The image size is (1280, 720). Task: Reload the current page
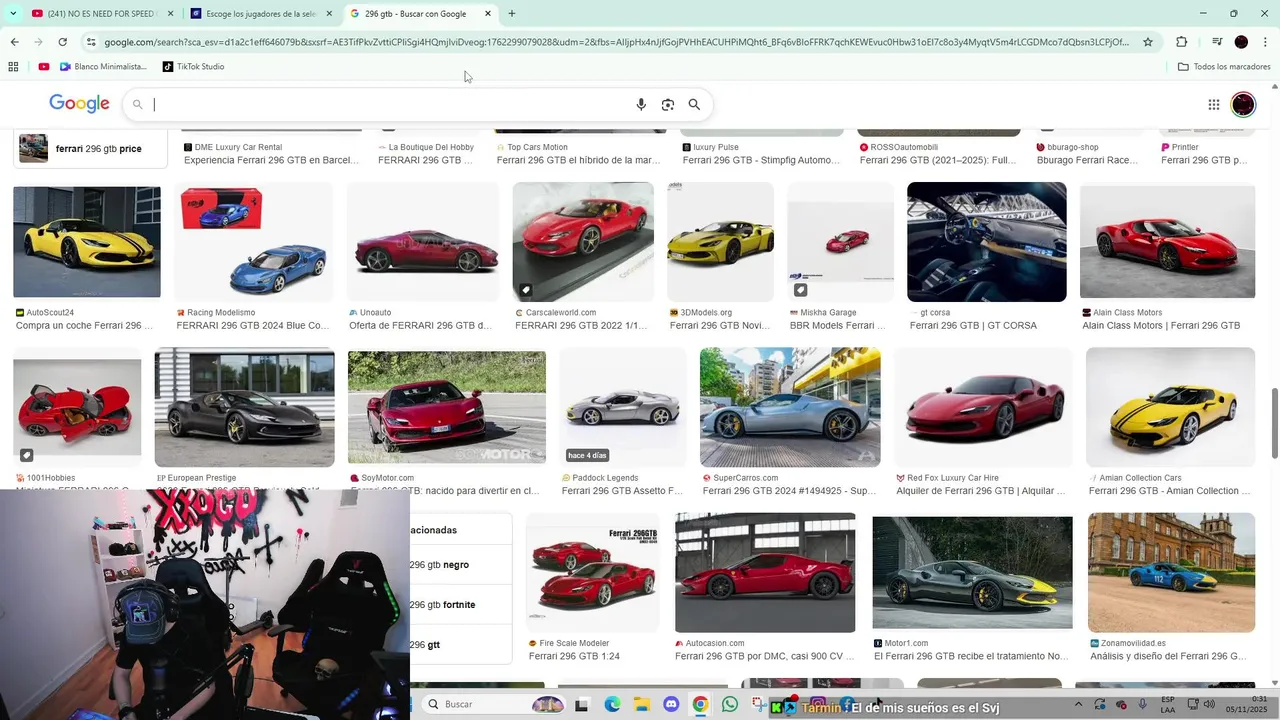click(x=62, y=42)
